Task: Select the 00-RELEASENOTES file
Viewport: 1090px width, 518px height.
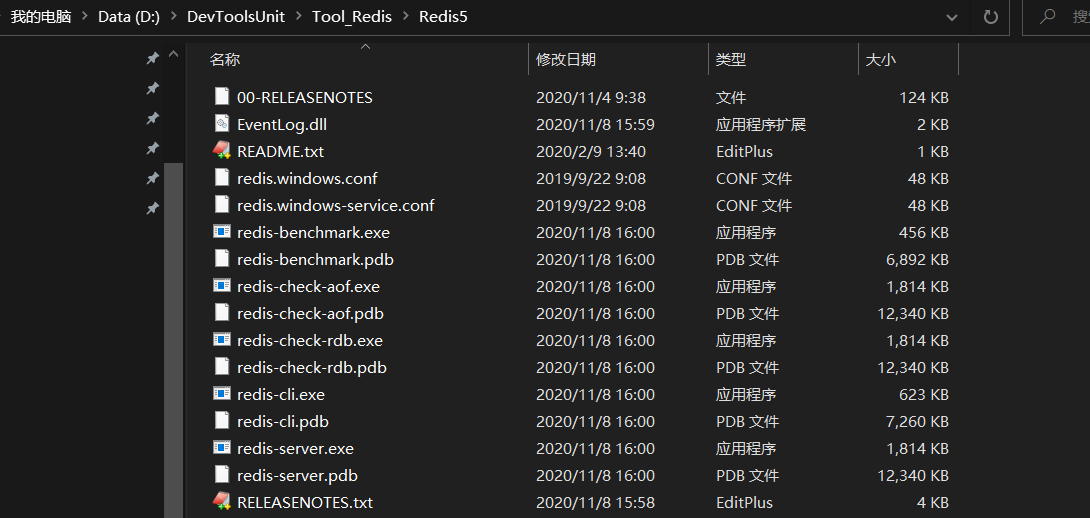Action: coord(304,97)
